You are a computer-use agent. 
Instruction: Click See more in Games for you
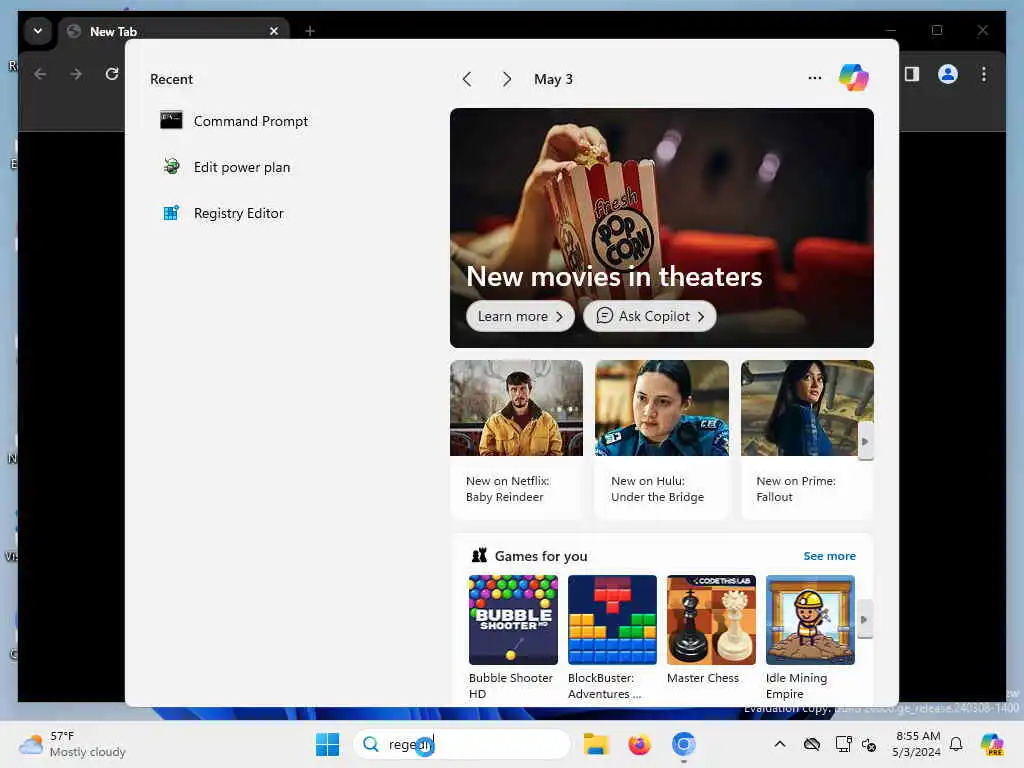829,556
